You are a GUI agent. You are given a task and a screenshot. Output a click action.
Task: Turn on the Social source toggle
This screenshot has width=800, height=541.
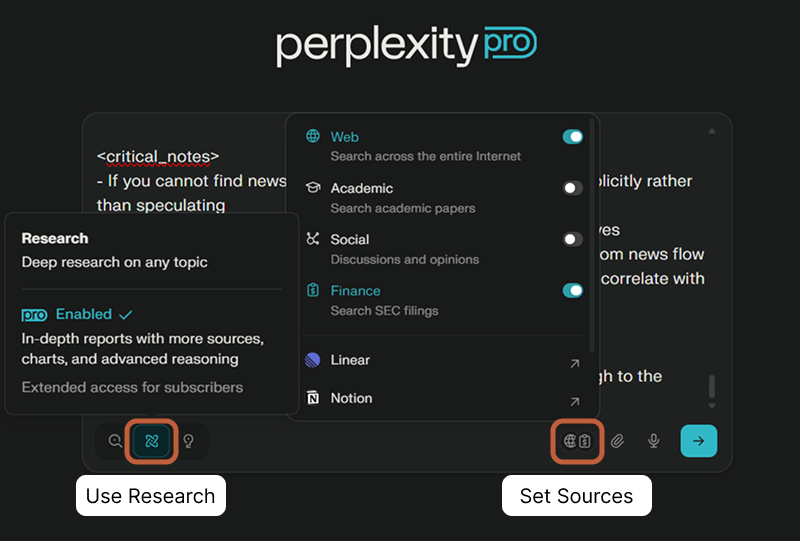tap(572, 239)
